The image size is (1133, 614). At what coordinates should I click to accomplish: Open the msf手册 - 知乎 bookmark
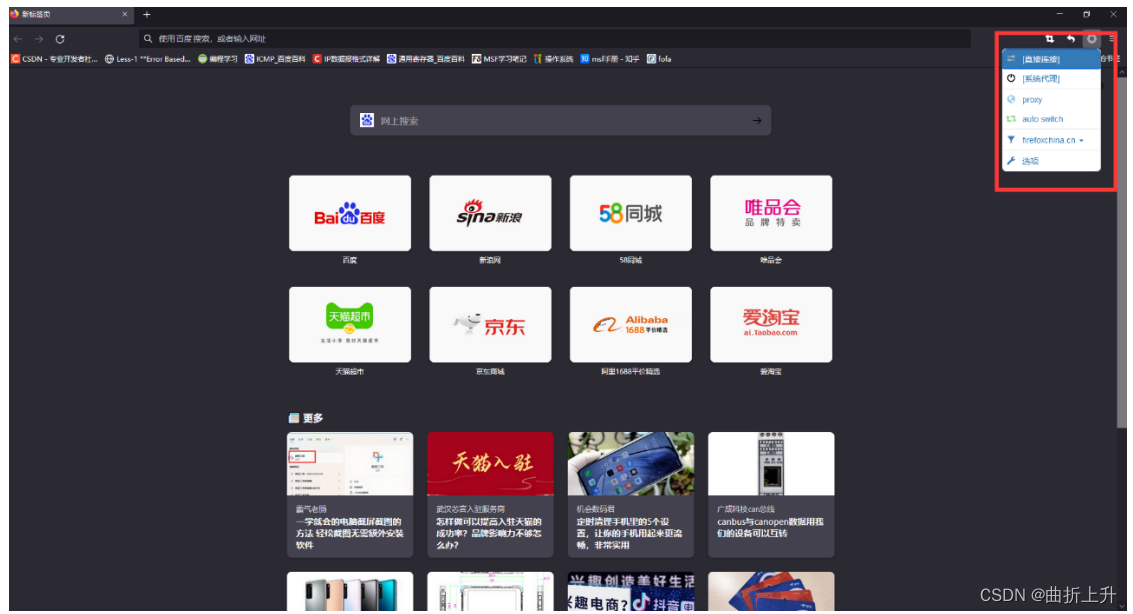[x=610, y=59]
